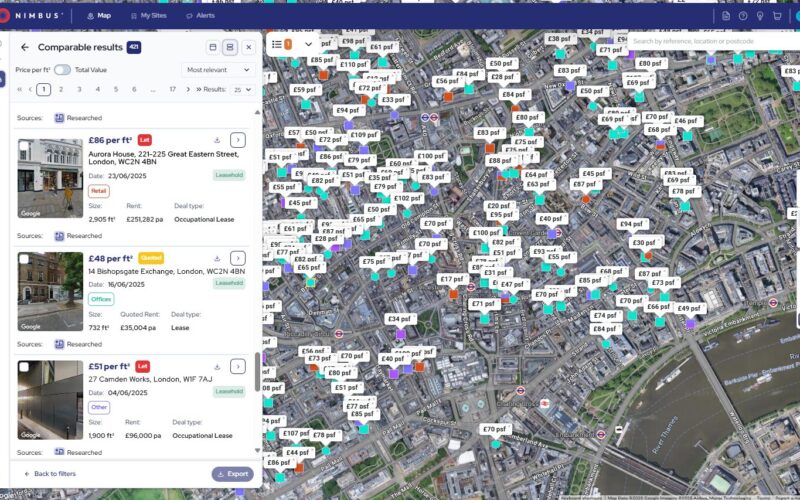Click the Retail tag on Aurora House

pos(98,191)
